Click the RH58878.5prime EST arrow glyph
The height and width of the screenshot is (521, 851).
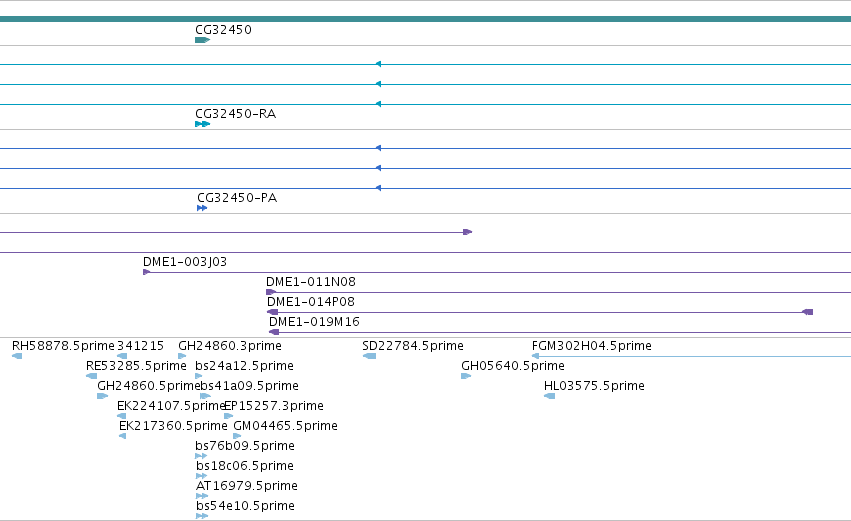[17, 356]
